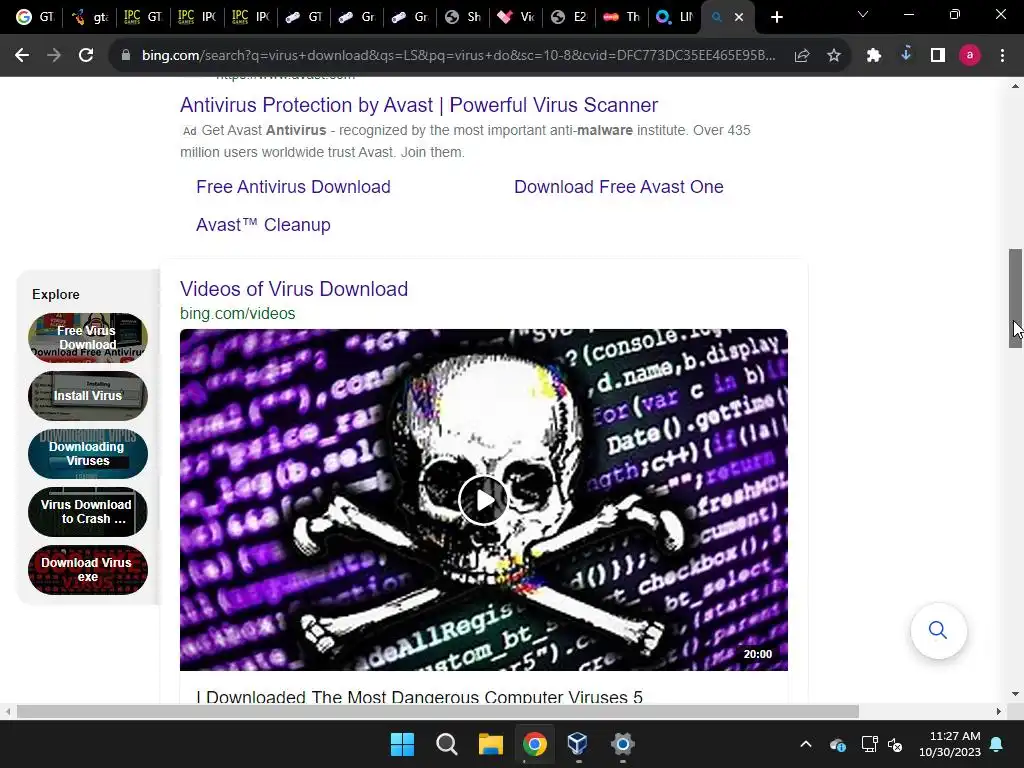This screenshot has height=768, width=1024.
Task: Open the Chrome profile avatar
Action: (x=970, y=56)
